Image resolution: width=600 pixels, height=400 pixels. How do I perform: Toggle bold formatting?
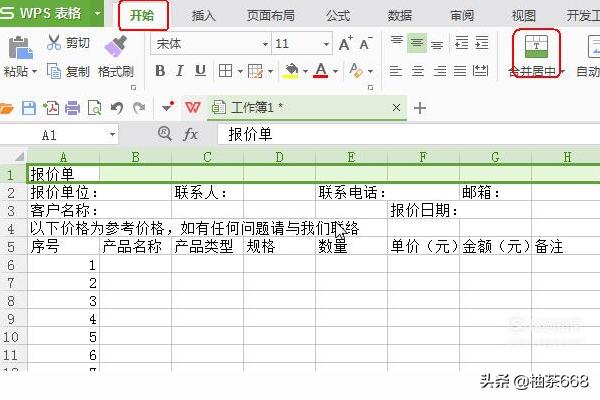[159, 71]
